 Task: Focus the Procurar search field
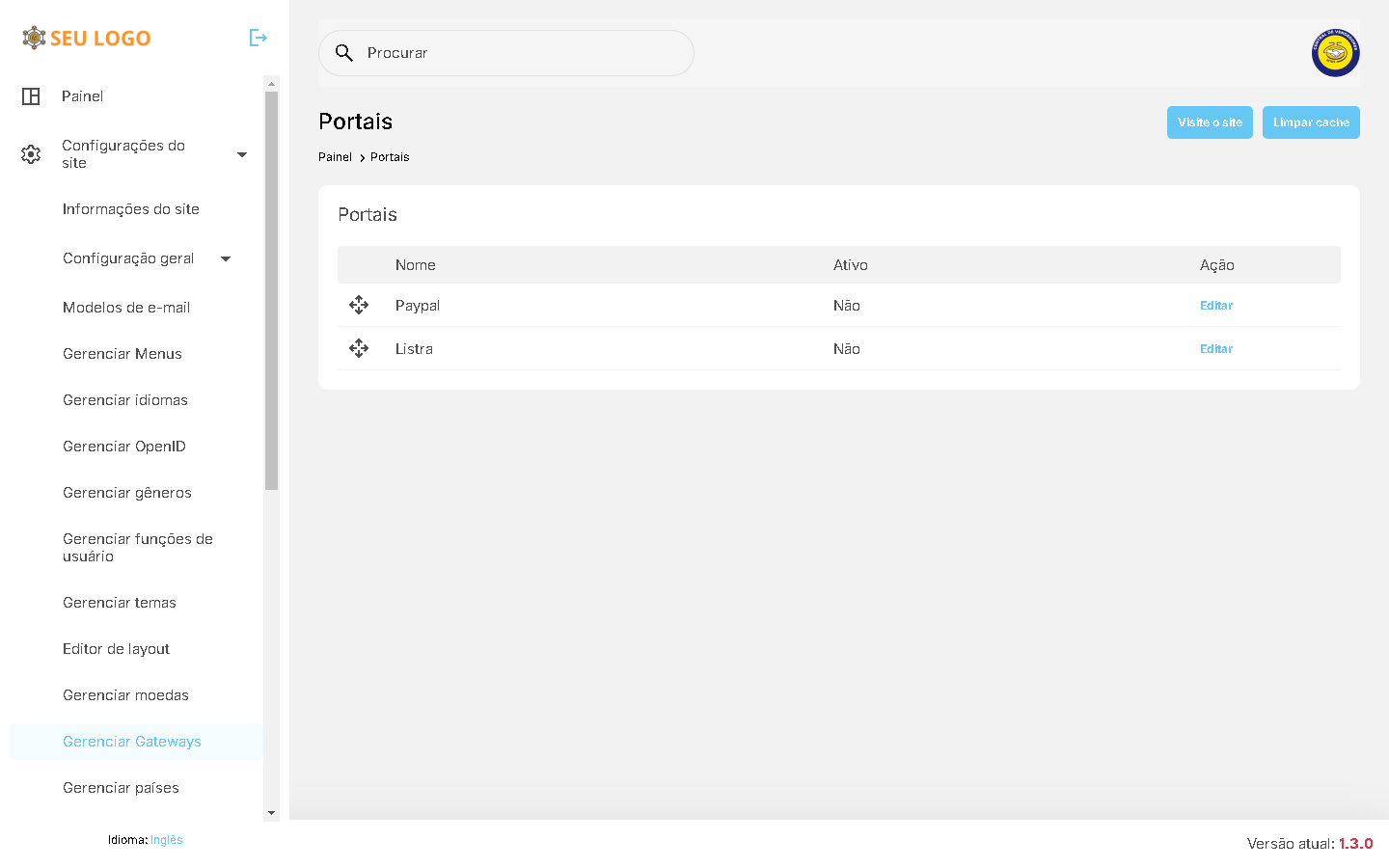(x=521, y=53)
